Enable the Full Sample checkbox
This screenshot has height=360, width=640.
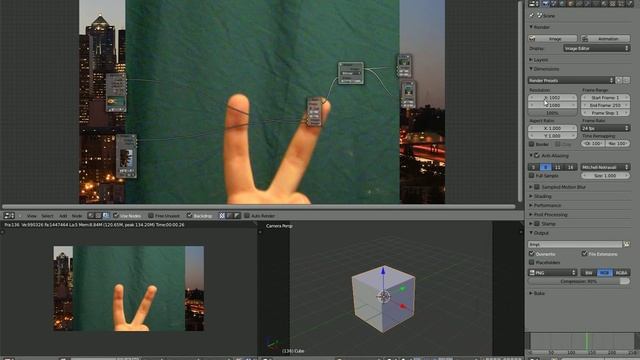coord(531,176)
